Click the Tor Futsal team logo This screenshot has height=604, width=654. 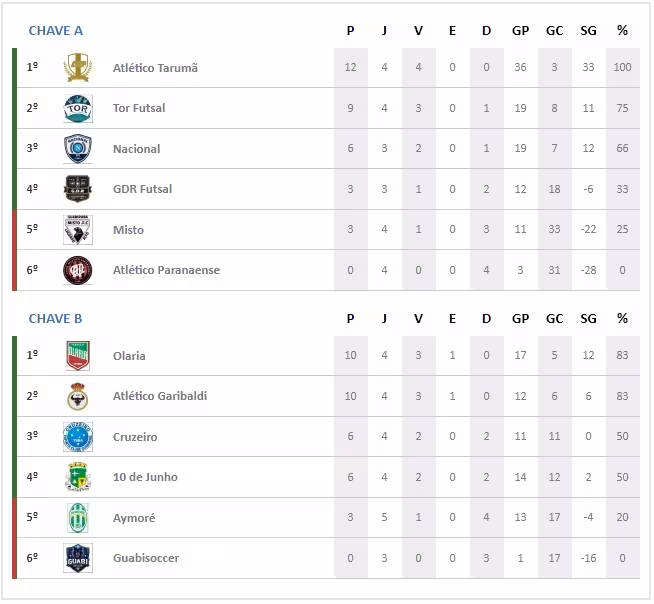[77, 108]
